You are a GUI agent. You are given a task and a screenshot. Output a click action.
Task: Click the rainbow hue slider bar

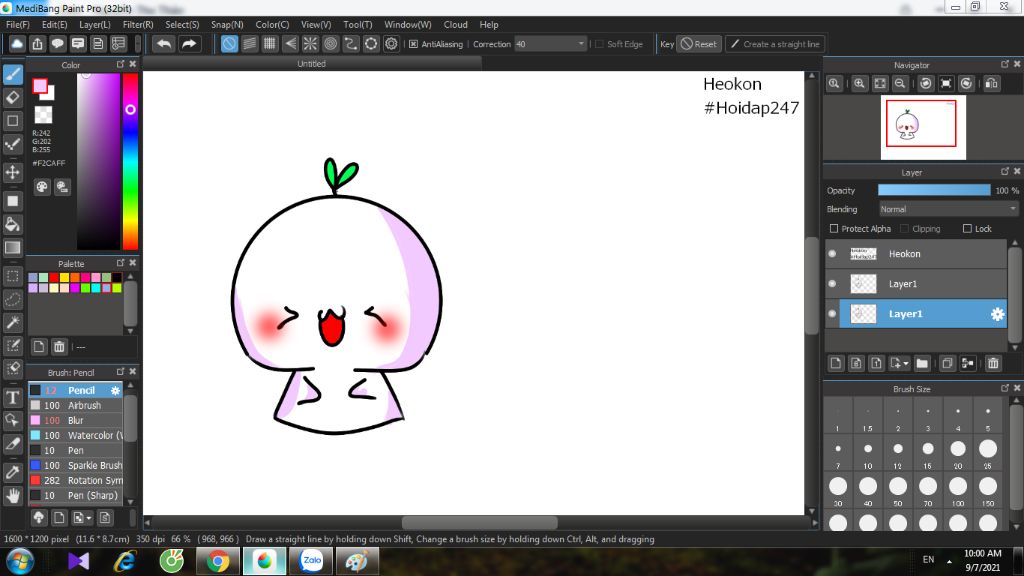pos(131,161)
